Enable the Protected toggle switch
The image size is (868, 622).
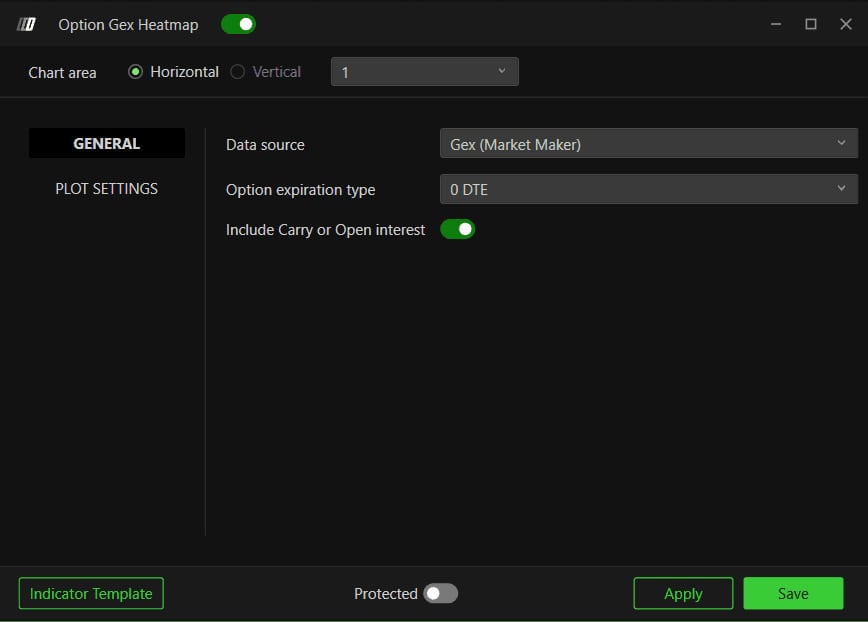point(441,593)
